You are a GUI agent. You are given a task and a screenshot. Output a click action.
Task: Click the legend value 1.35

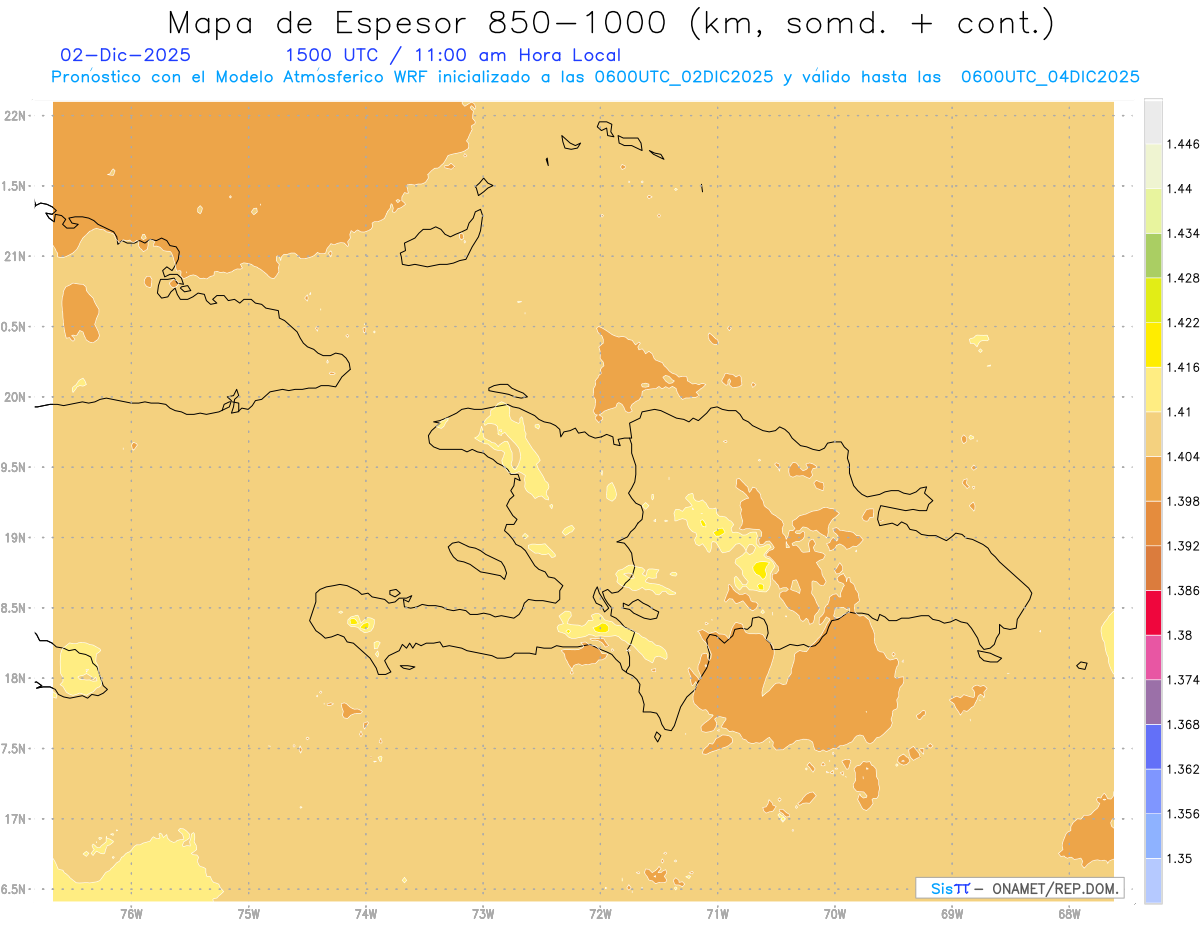[x=1181, y=858]
